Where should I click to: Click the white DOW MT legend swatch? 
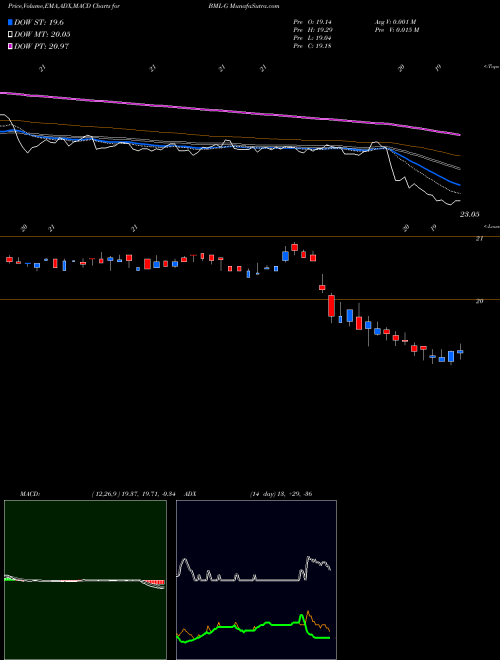click(x=11, y=34)
